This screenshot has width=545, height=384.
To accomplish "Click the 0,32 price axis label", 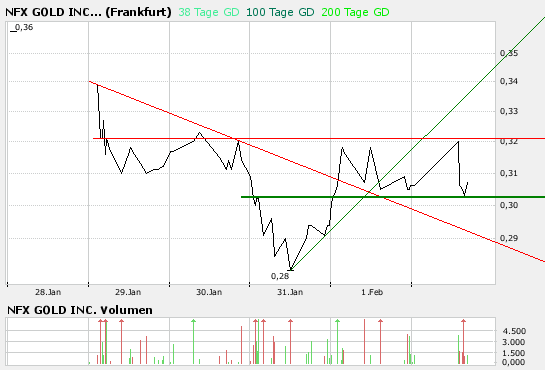I will (x=509, y=141).
